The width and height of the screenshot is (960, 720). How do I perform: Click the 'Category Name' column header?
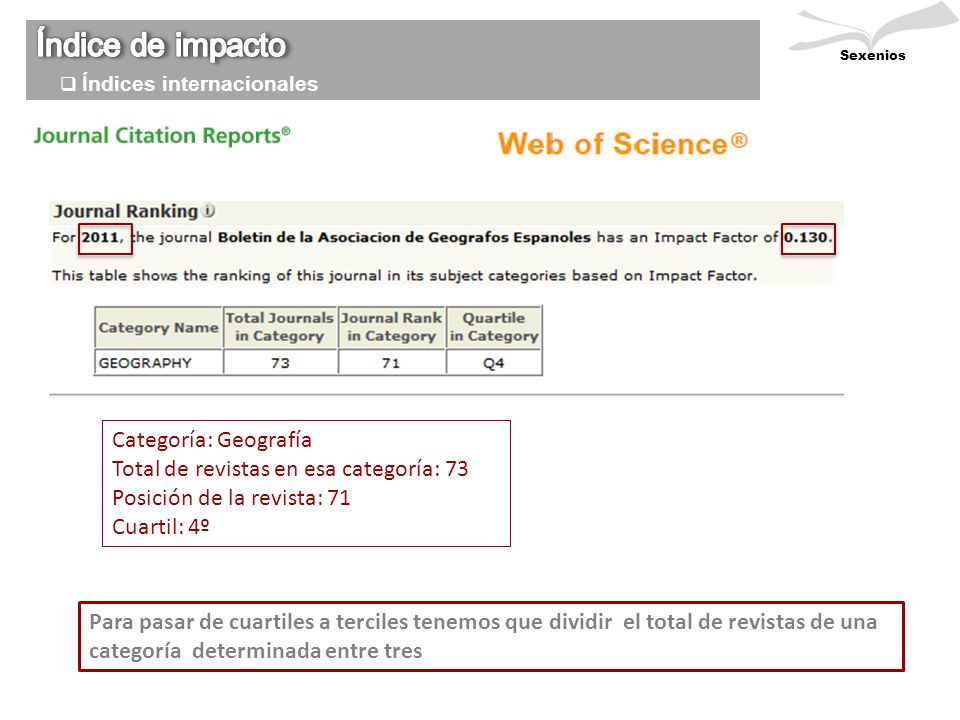tap(159, 328)
